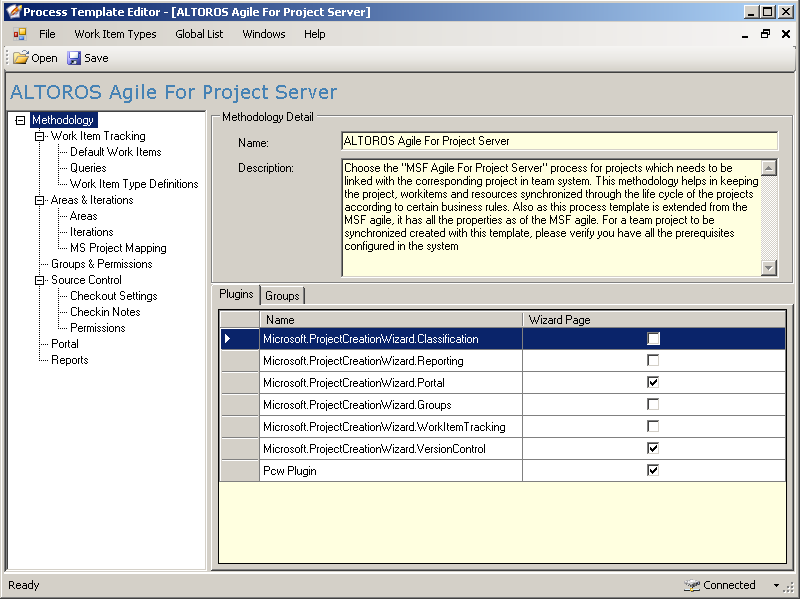Check Wizard Page for Groups plugin
Screen dimensions: 800x599
point(653,404)
